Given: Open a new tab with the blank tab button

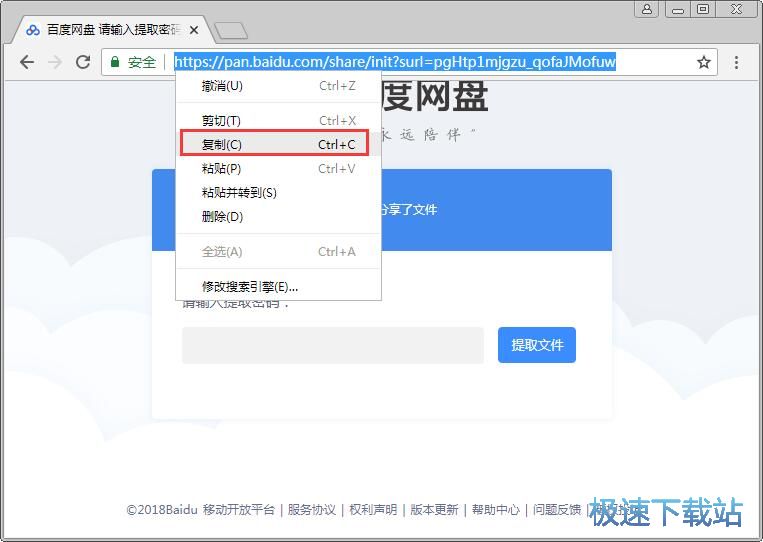Looking at the screenshot, I should (x=231, y=31).
